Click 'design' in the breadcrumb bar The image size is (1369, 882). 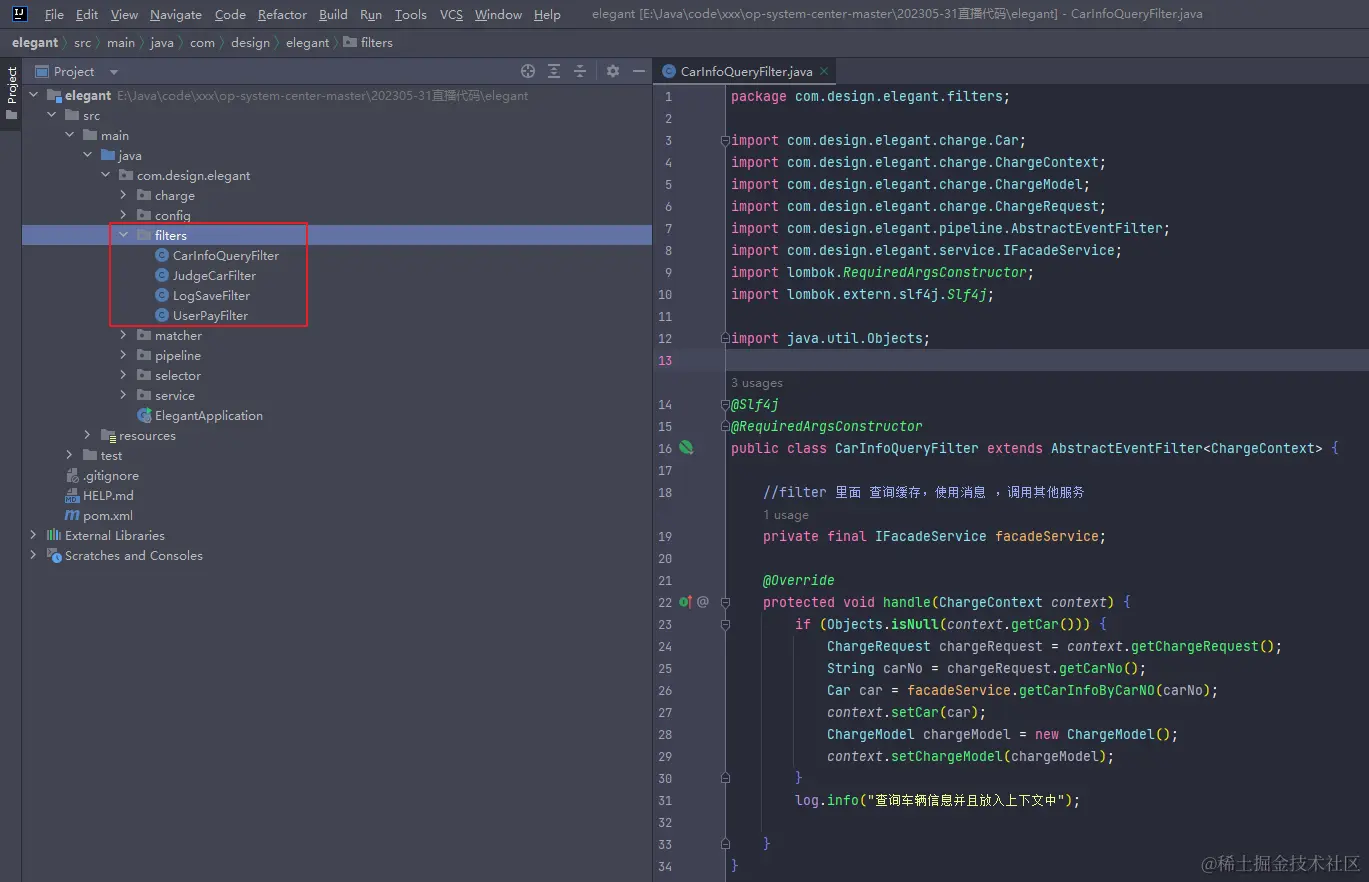coord(250,43)
